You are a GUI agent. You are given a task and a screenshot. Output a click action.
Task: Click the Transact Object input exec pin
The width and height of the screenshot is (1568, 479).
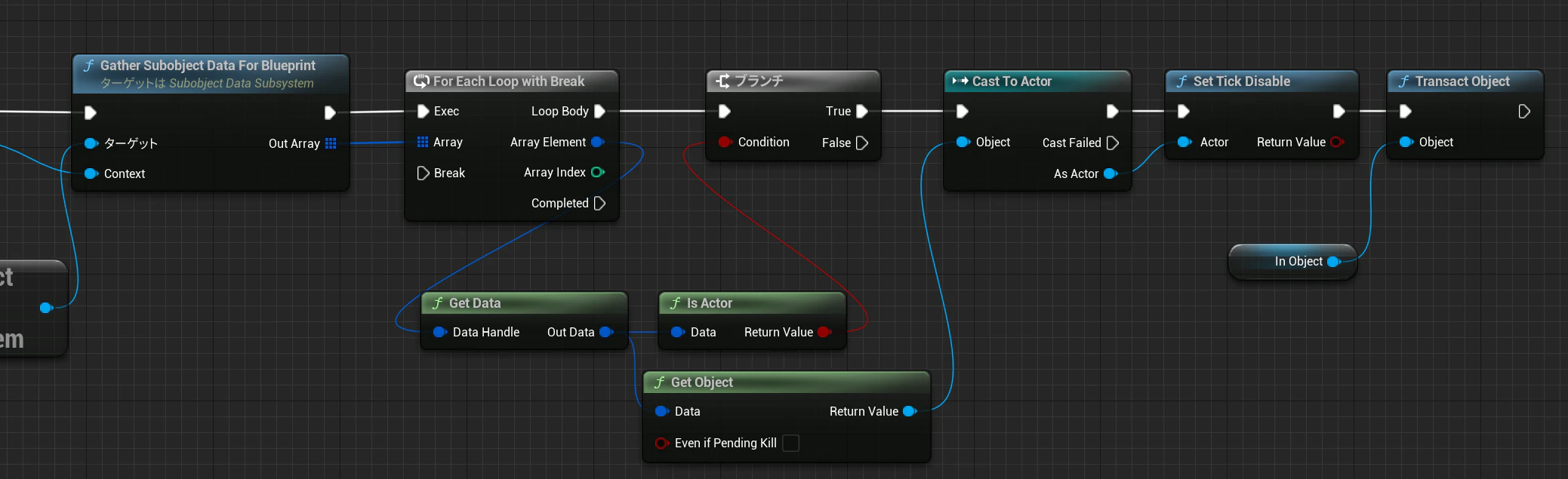click(x=1406, y=112)
